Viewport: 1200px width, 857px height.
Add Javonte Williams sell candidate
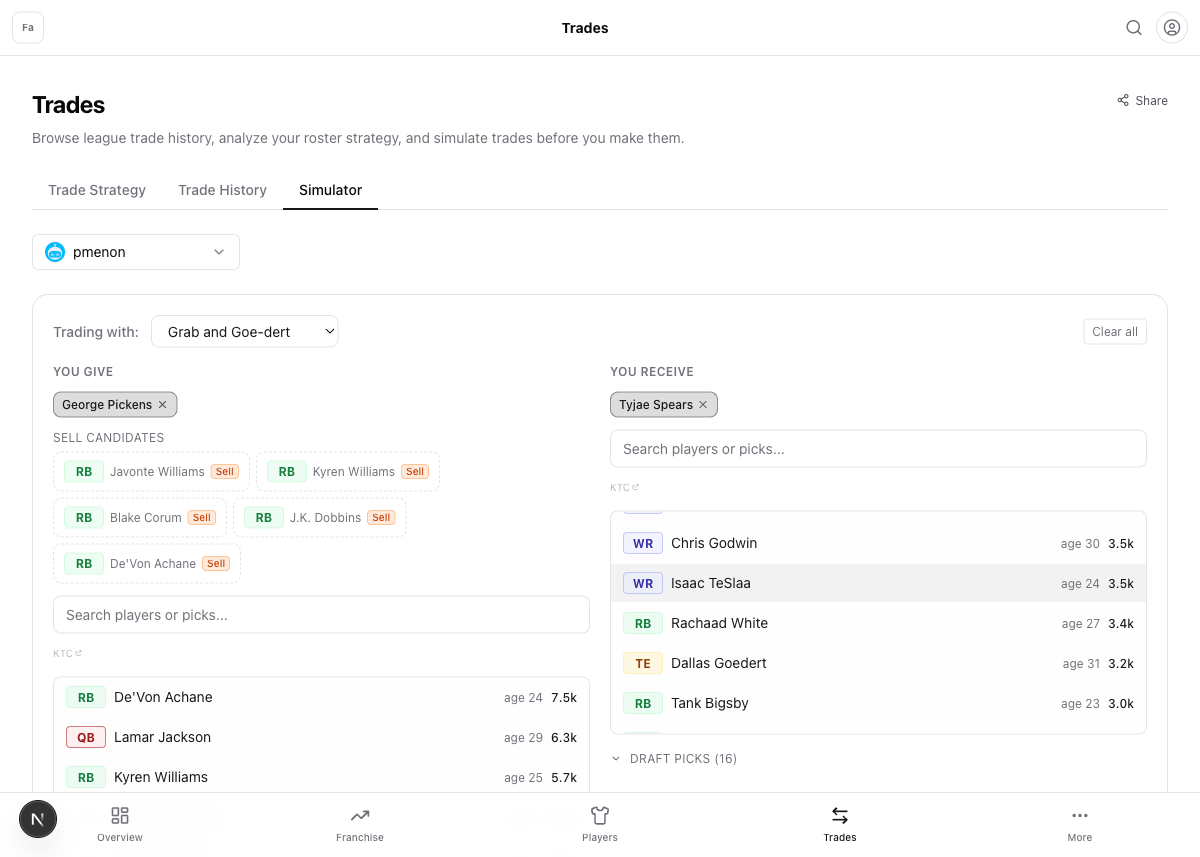click(x=151, y=472)
